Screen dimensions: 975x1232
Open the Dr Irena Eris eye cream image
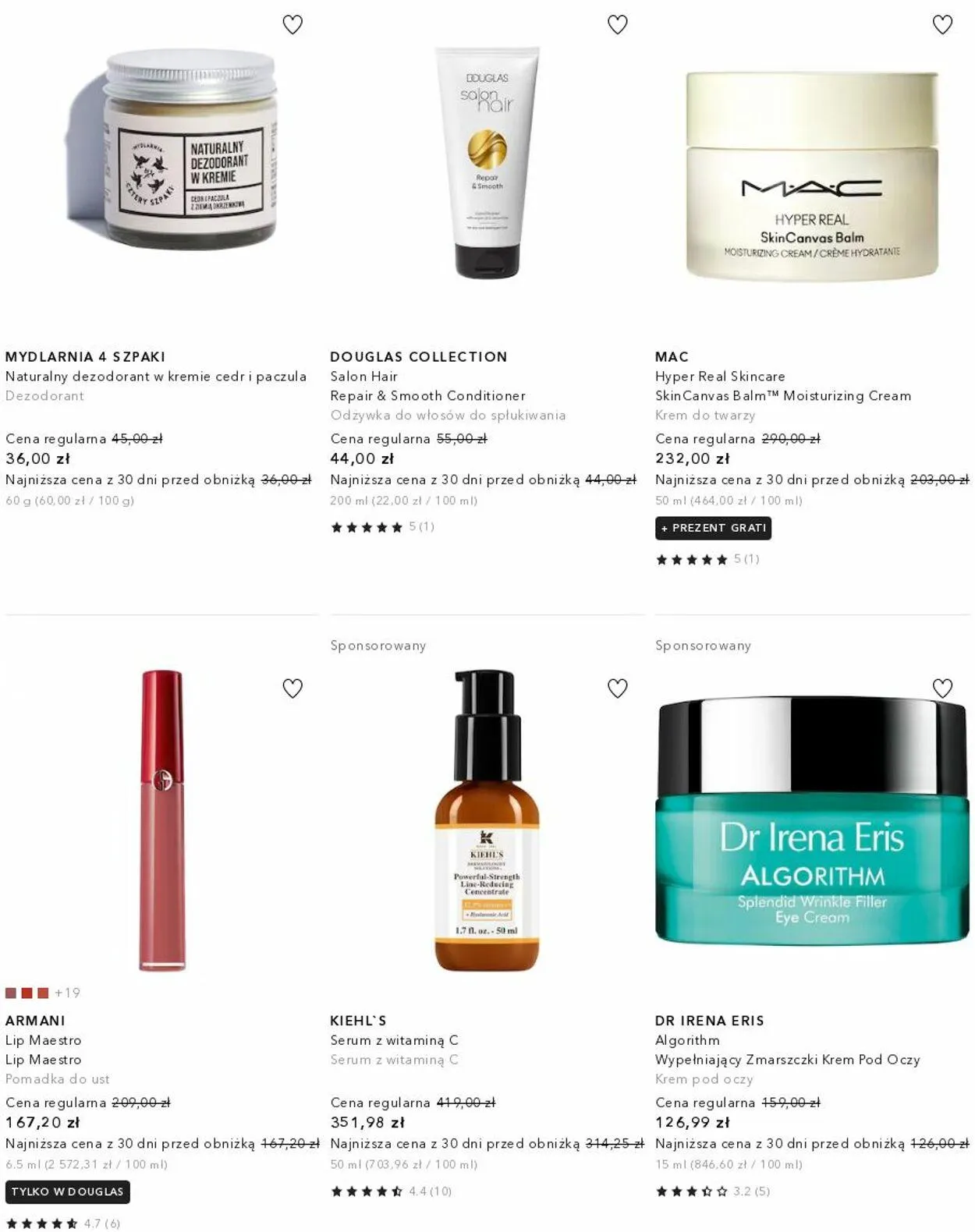click(812, 820)
